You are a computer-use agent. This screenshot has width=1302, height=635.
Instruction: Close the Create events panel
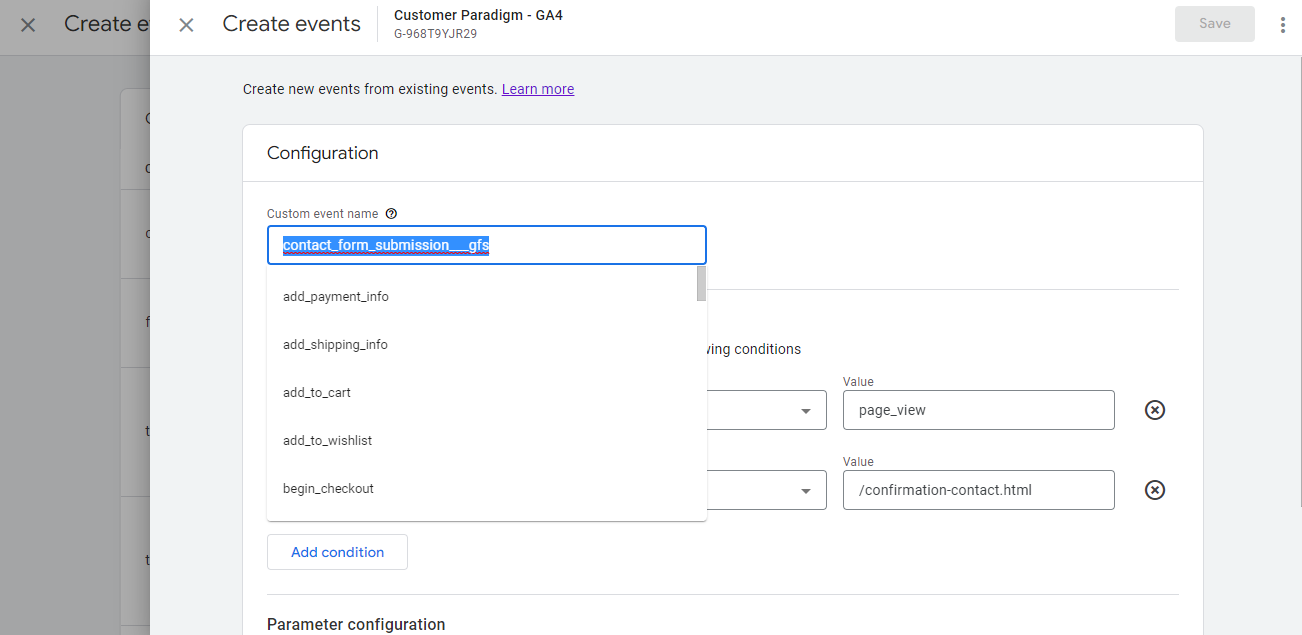tap(186, 25)
